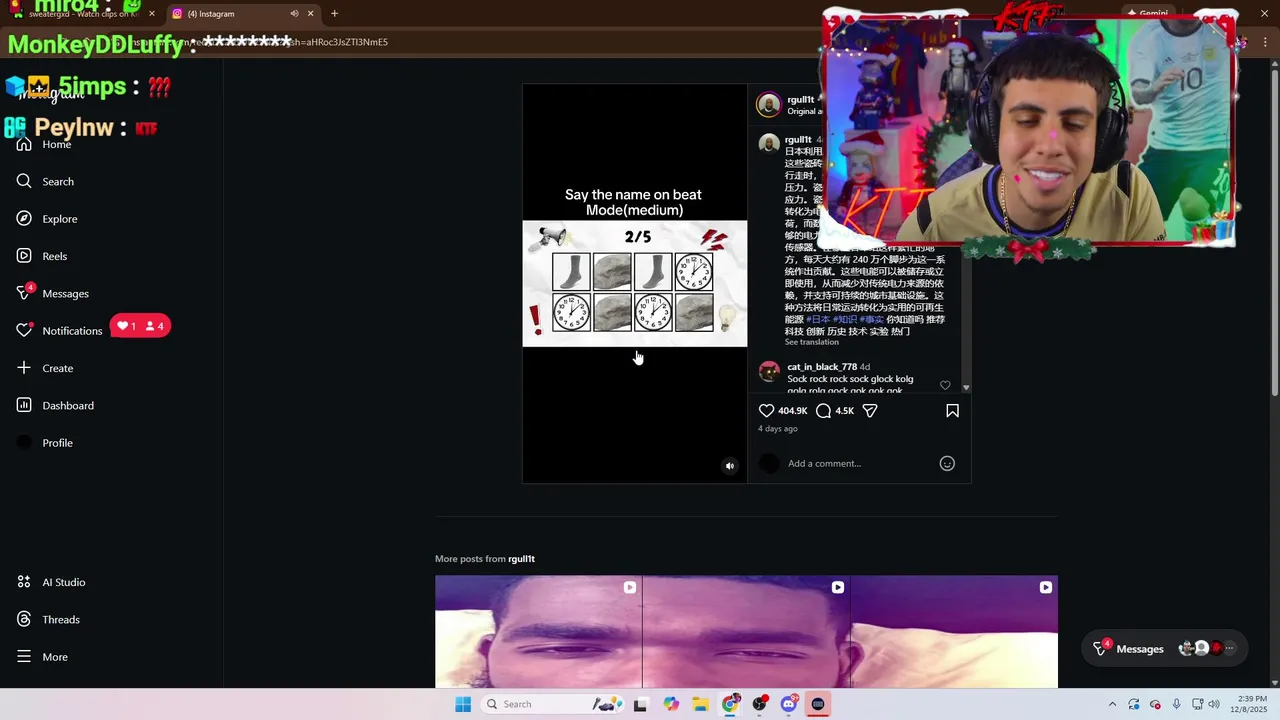This screenshot has width=1280, height=720.
Task: Click the 4.5K comments count
Action: point(845,411)
